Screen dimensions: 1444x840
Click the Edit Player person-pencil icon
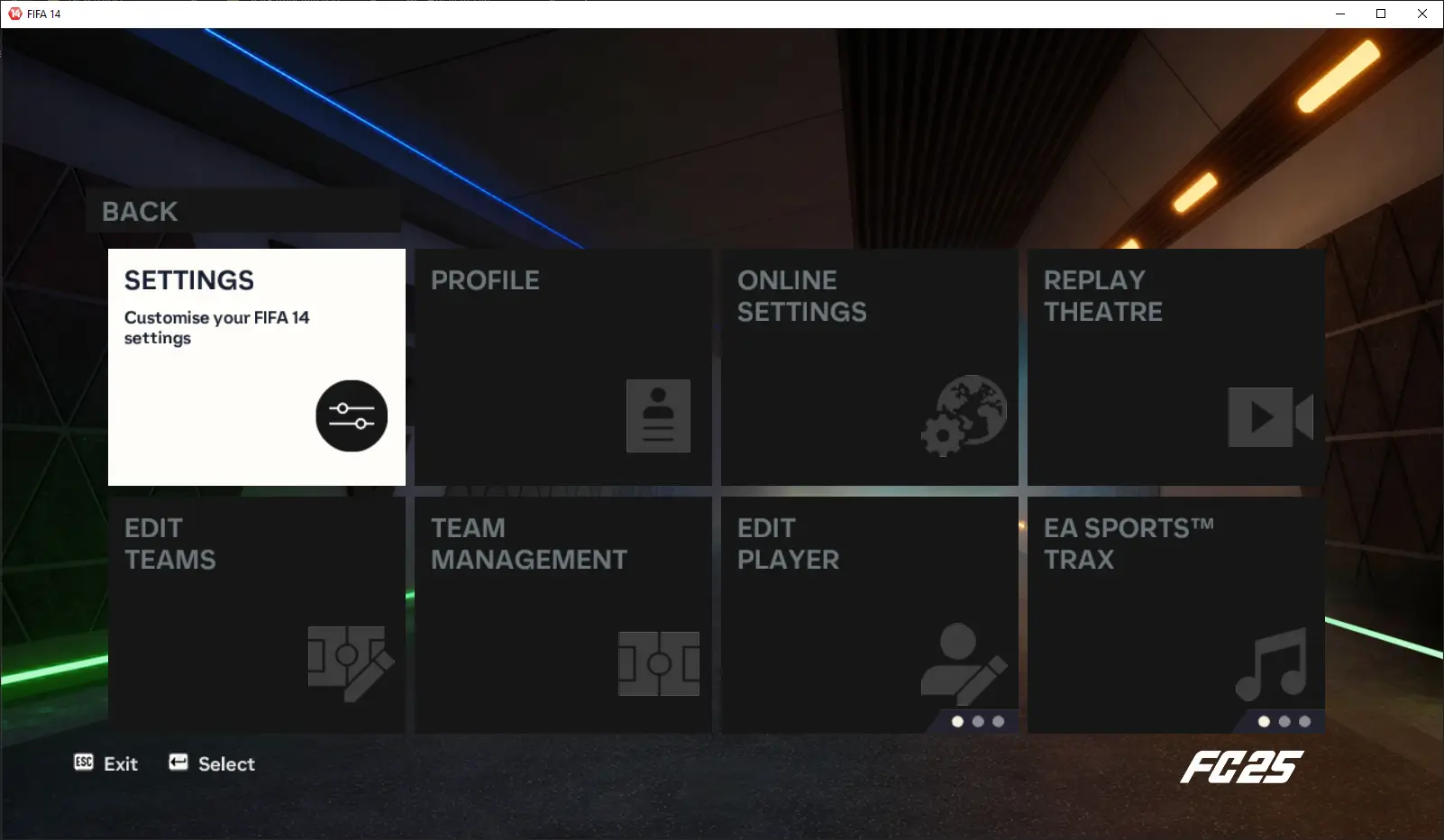pyautogui.click(x=964, y=663)
